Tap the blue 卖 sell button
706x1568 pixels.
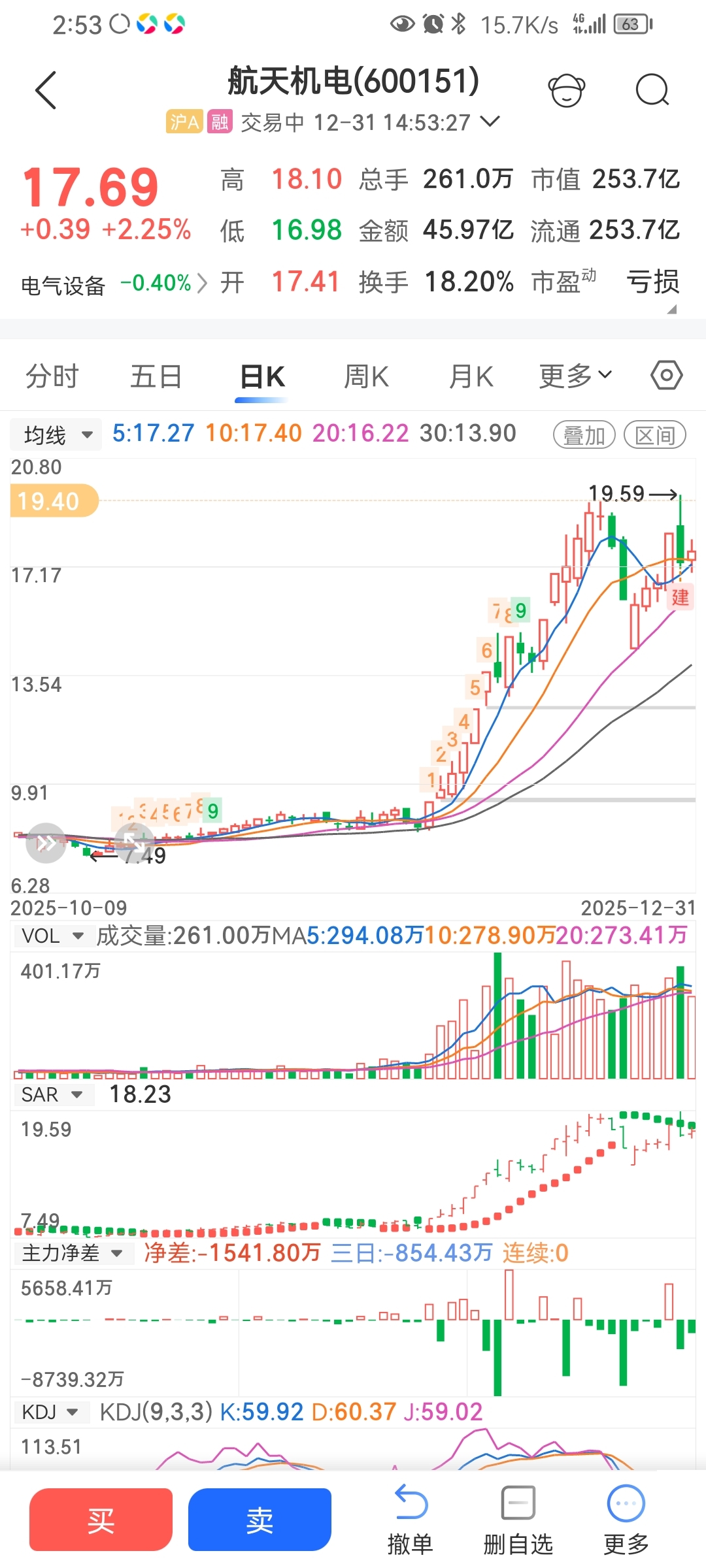[260, 1520]
